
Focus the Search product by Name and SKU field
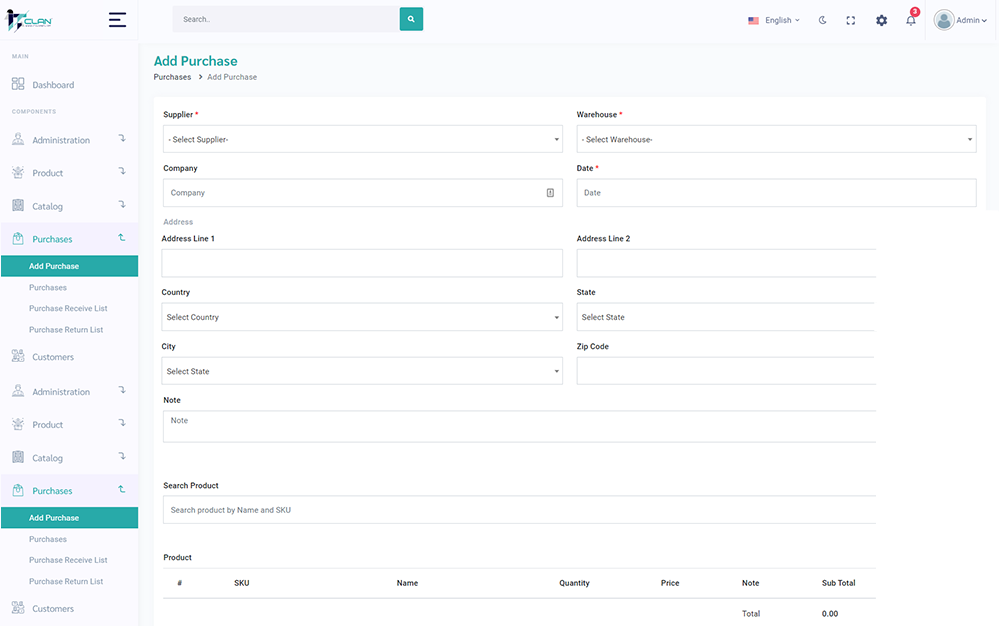tap(569, 510)
